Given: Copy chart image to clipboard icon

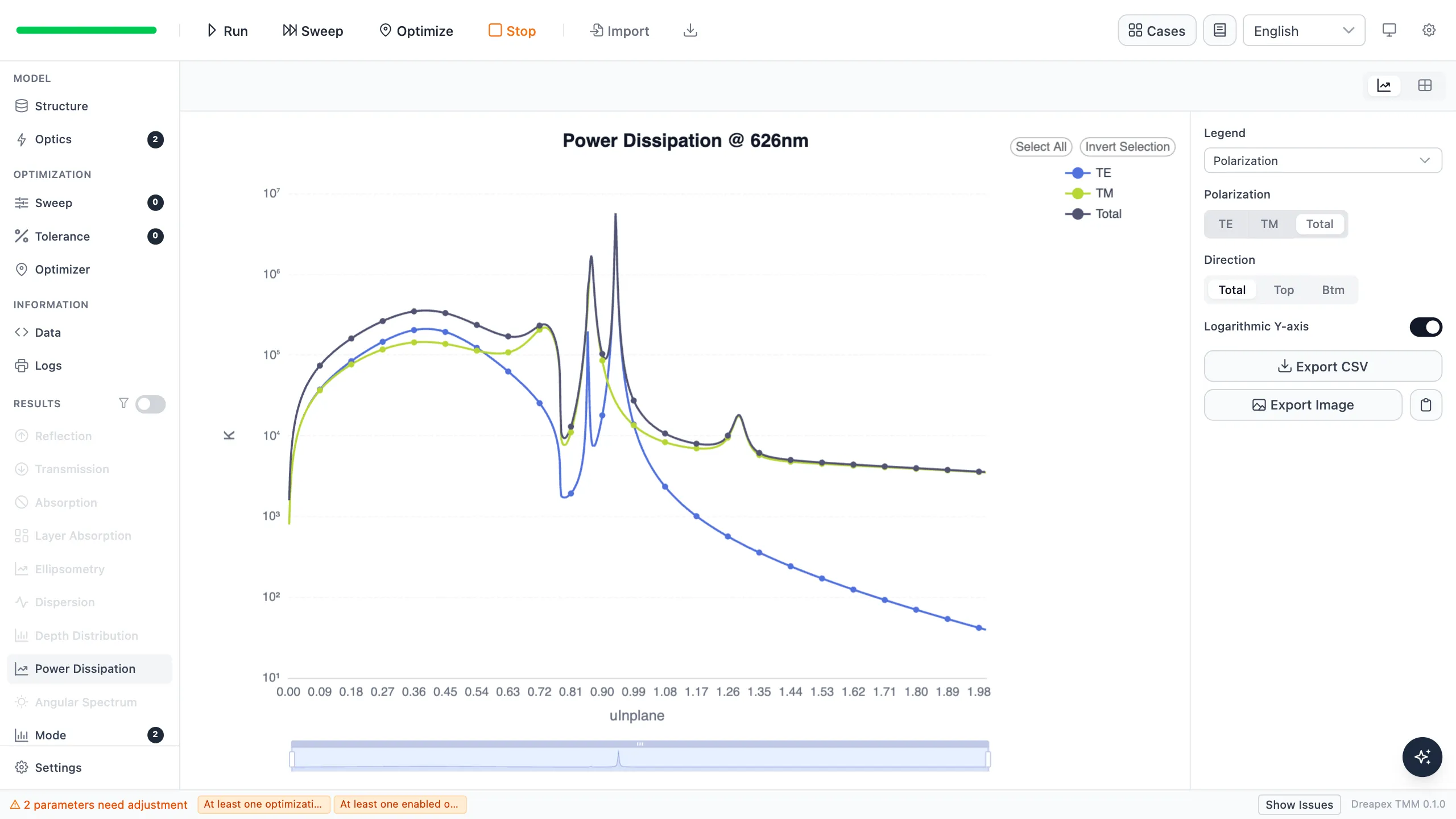Looking at the screenshot, I should coord(1426,405).
